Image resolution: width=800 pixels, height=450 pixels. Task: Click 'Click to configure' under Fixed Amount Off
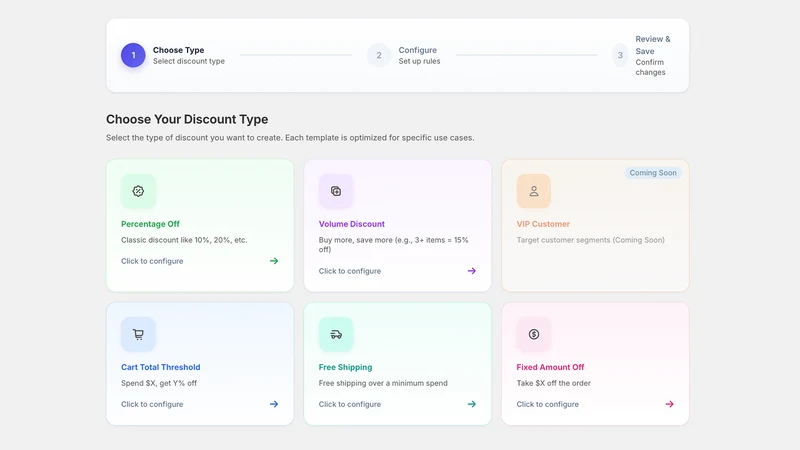coord(547,404)
